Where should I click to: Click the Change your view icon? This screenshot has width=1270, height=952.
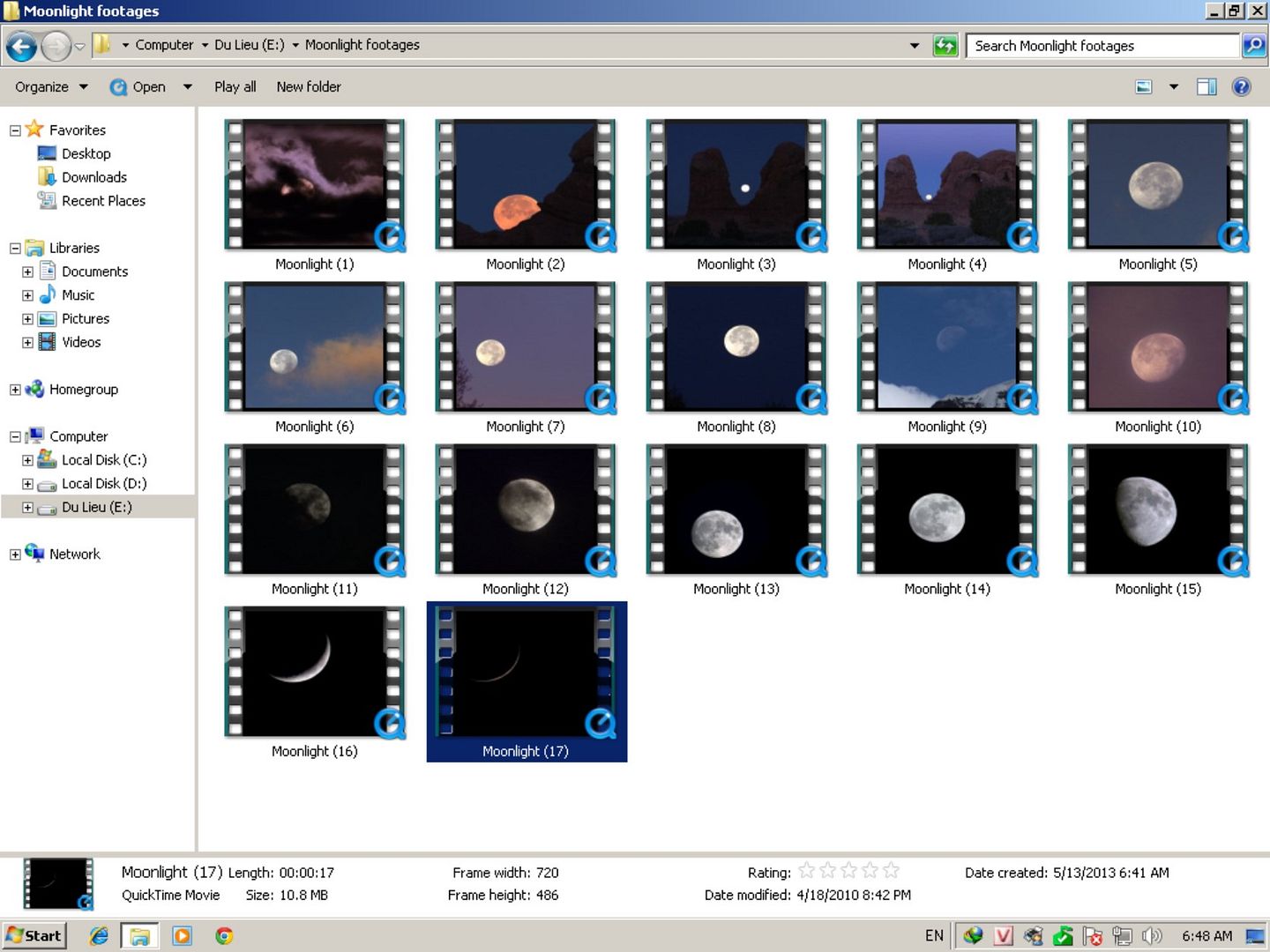(1144, 86)
